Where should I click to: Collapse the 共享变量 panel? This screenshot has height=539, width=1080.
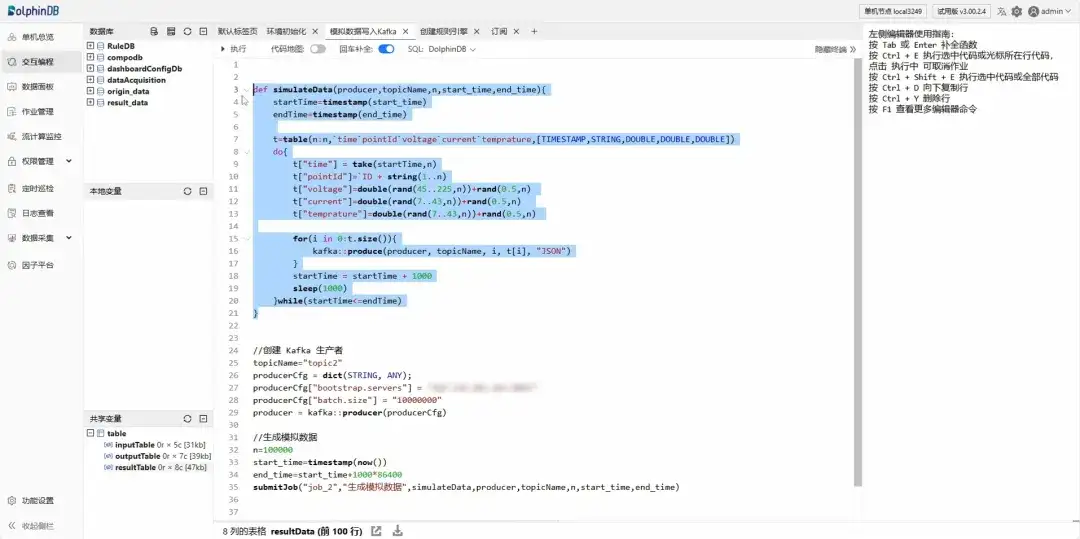203,419
